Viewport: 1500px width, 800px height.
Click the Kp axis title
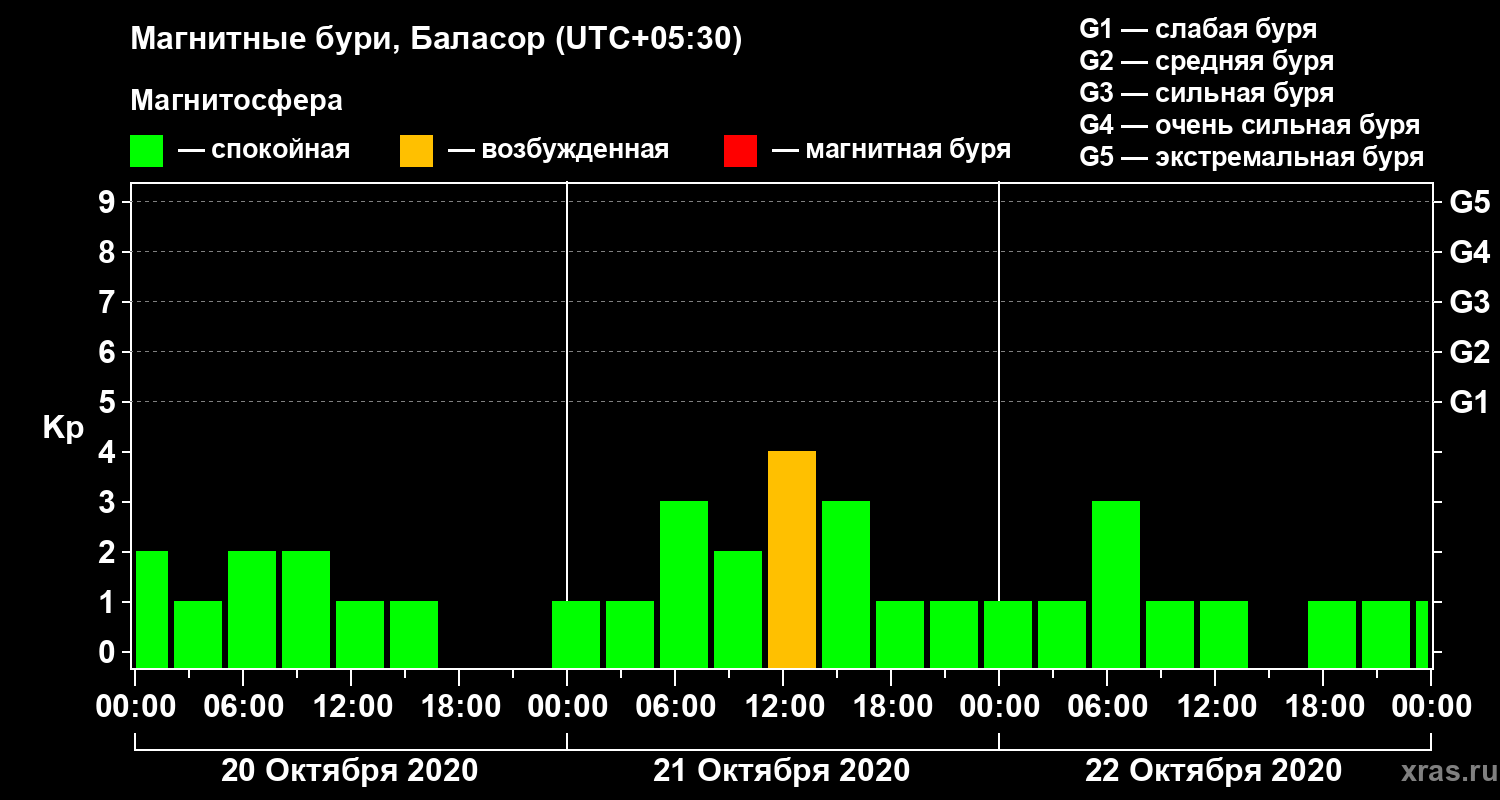pyautogui.click(x=63, y=428)
